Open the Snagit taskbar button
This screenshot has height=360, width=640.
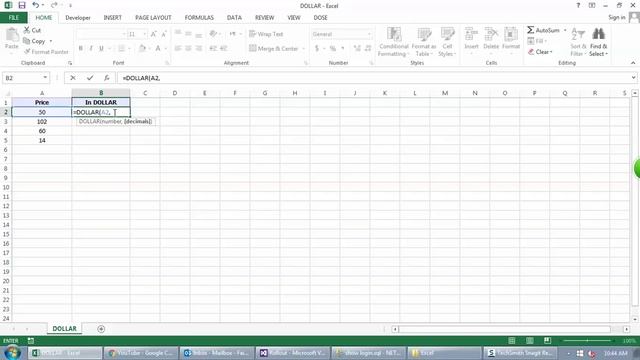(x=521, y=353)
